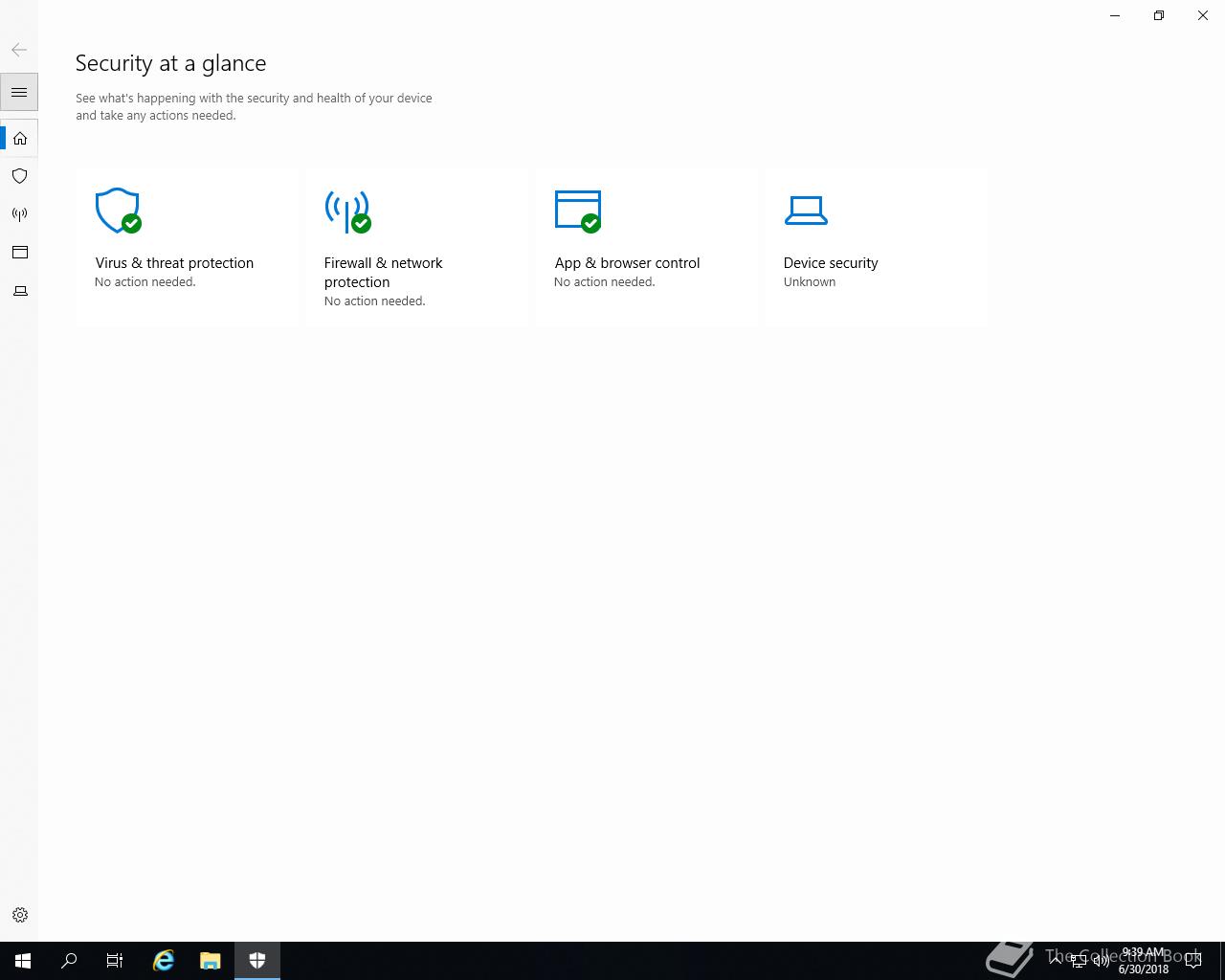1225x980 pixels.
Task: Open Device security sidebar laptop icon
Action: click(x=19, y=291)
